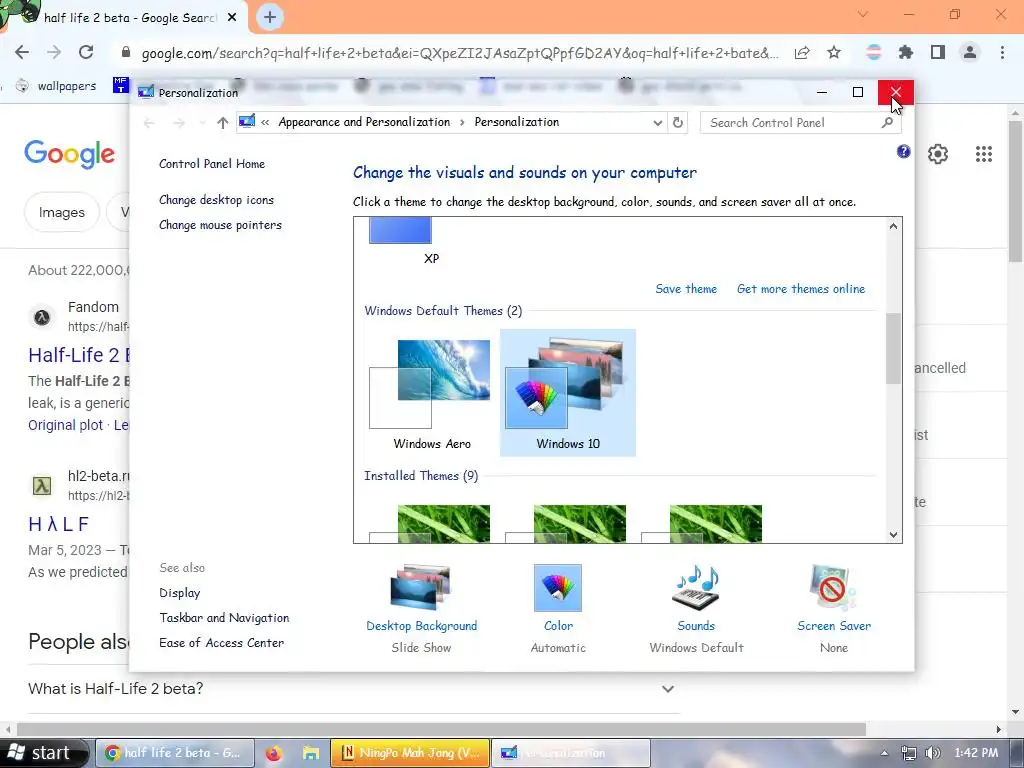Open recent locations dropdown arrow
The width and height of the screenshot is (1024, 768).
point(202,123)
